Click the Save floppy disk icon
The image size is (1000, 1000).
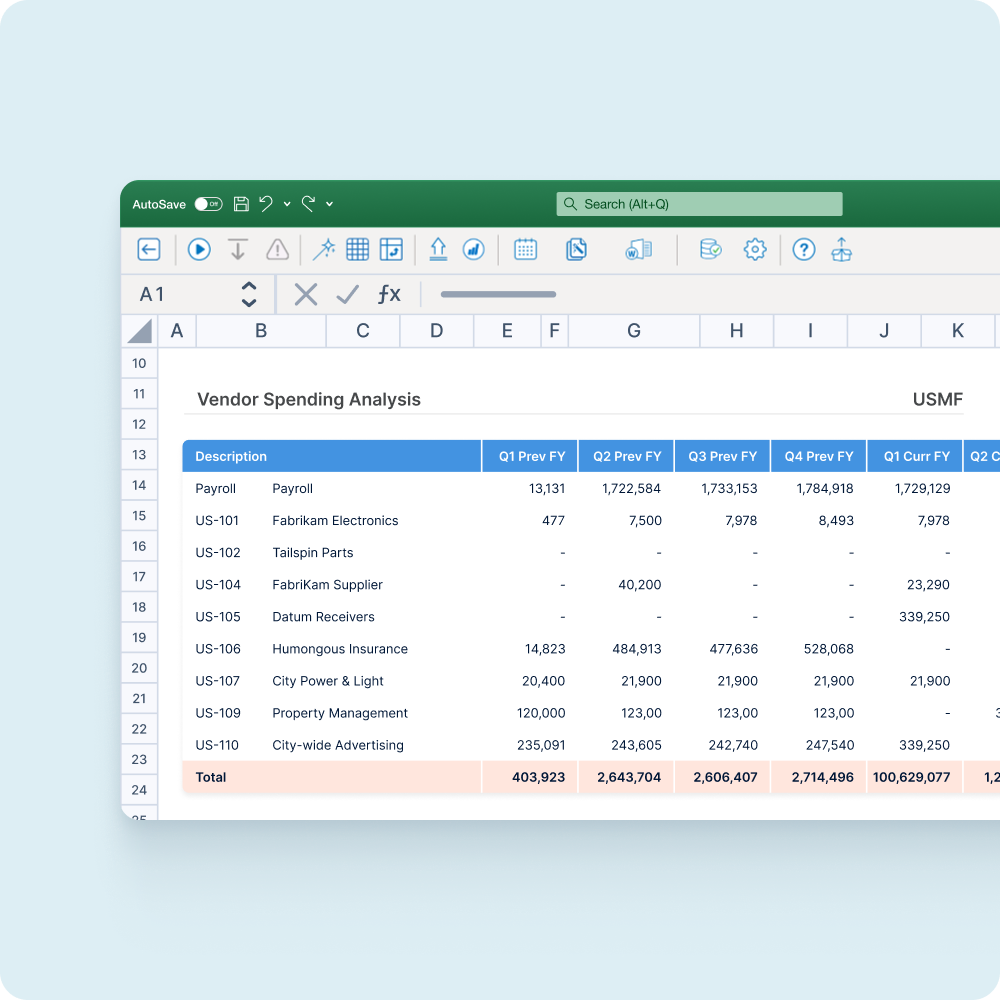click(x=241, y=204)
